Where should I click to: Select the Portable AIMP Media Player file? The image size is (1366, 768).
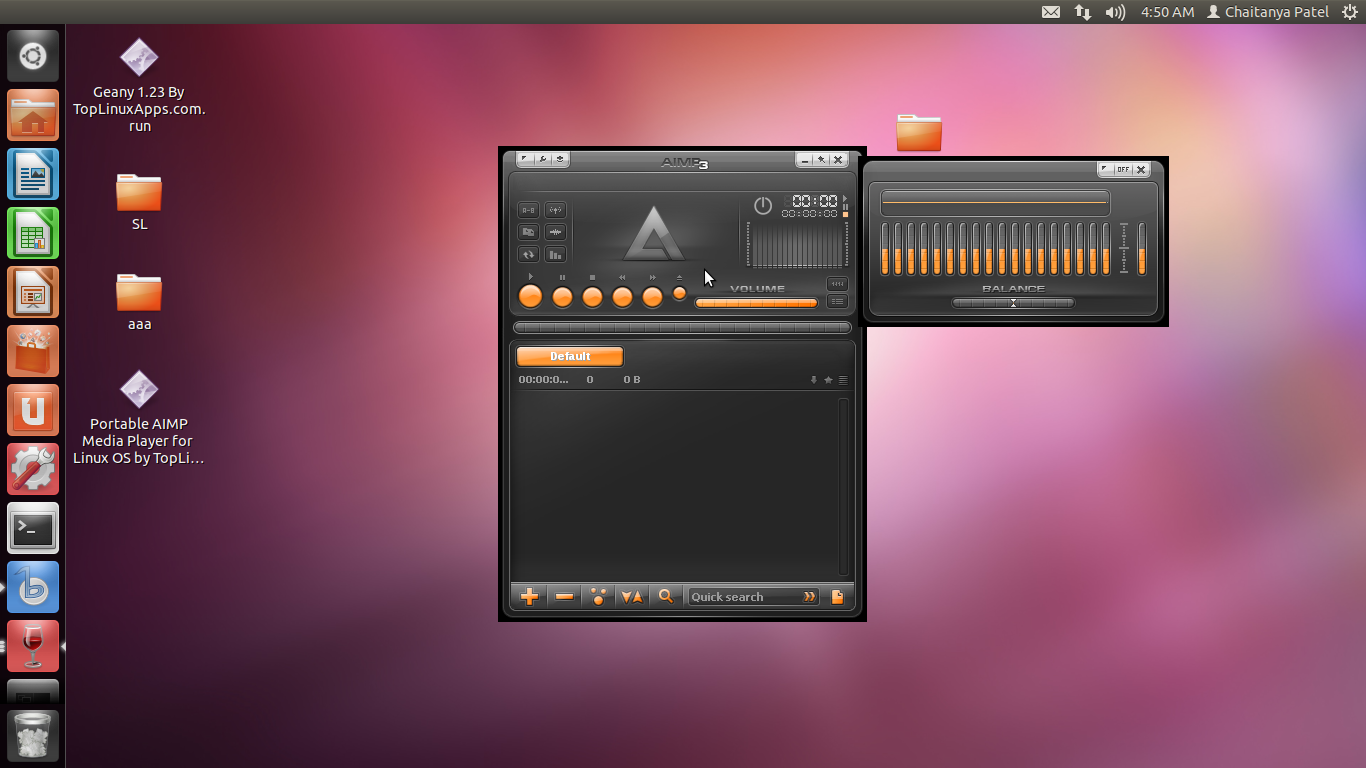[x=139, y=418]
